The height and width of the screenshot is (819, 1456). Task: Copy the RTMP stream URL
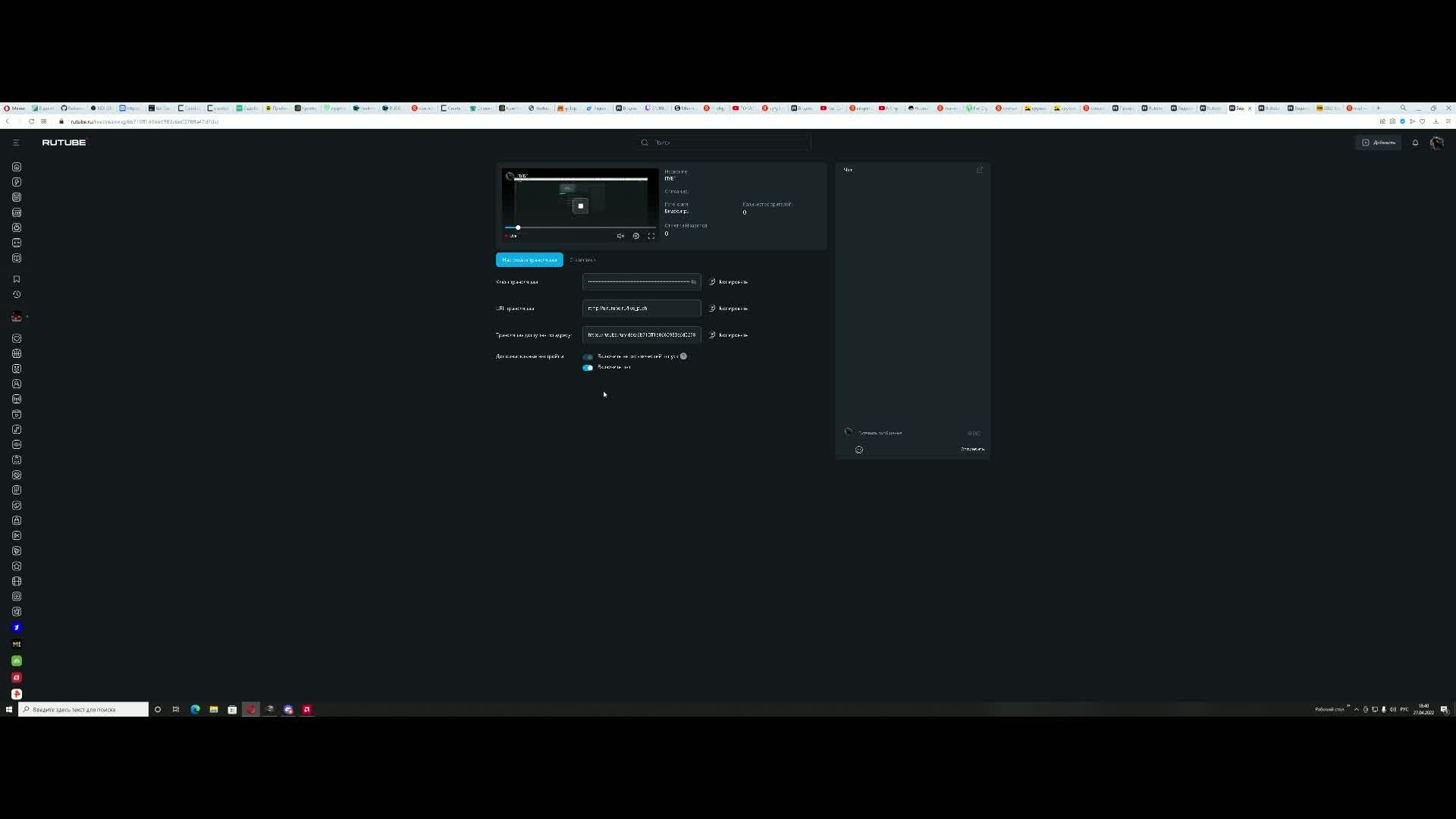click(728, 309)
